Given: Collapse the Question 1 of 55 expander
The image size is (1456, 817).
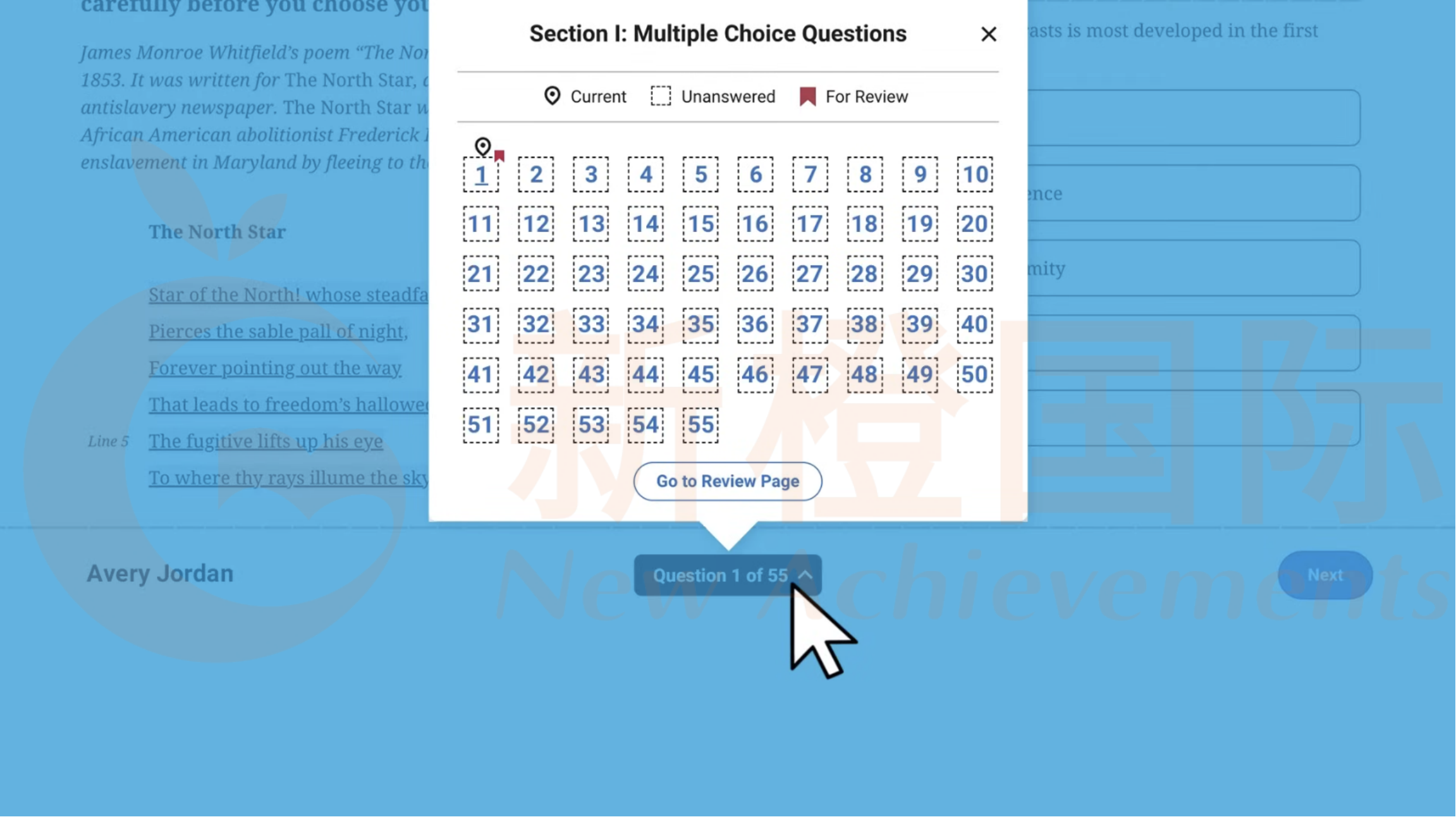Looking at the screenshot, I should 728,574.
